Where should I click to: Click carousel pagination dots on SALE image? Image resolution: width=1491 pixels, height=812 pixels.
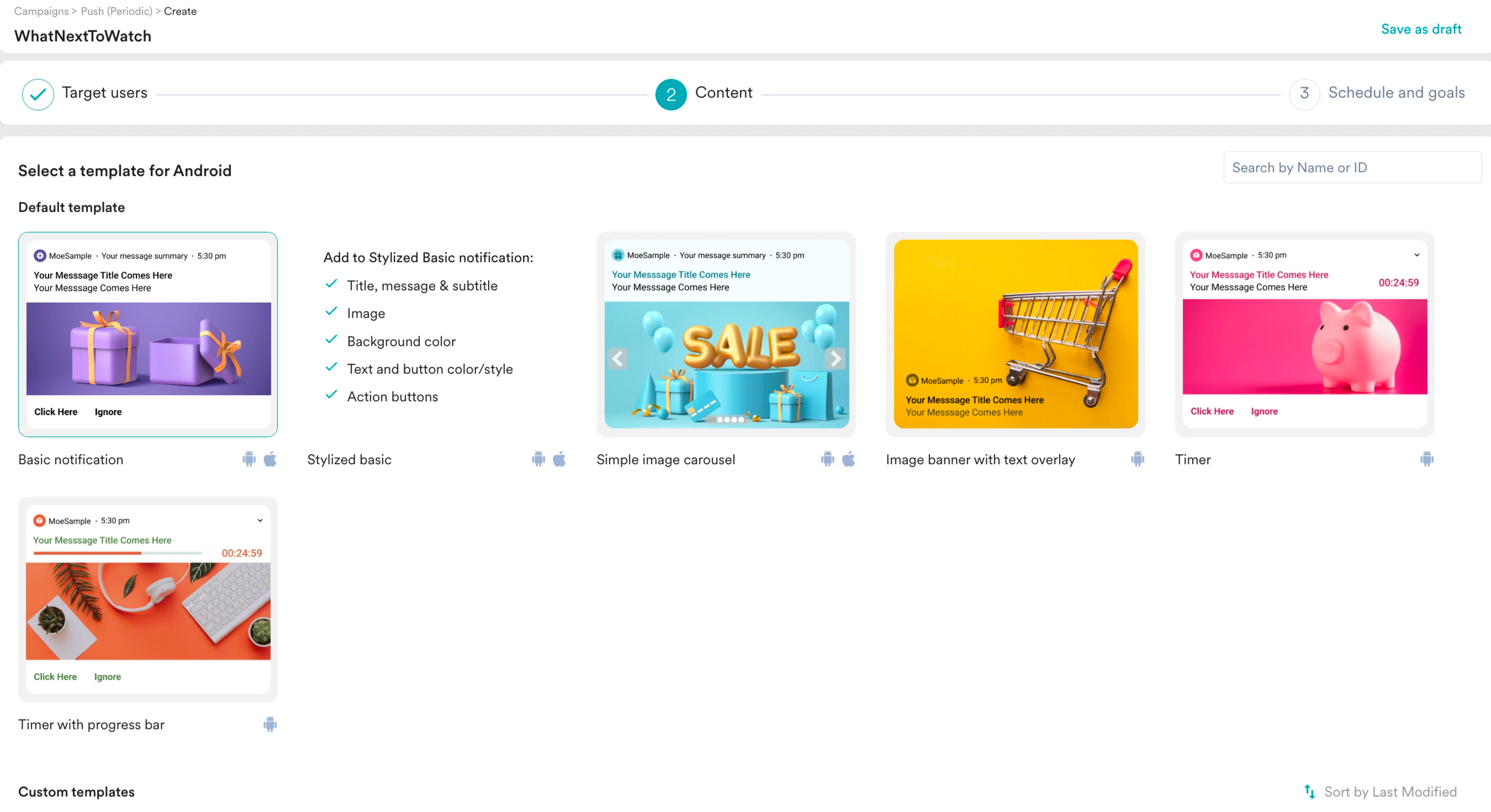(730, 420)
